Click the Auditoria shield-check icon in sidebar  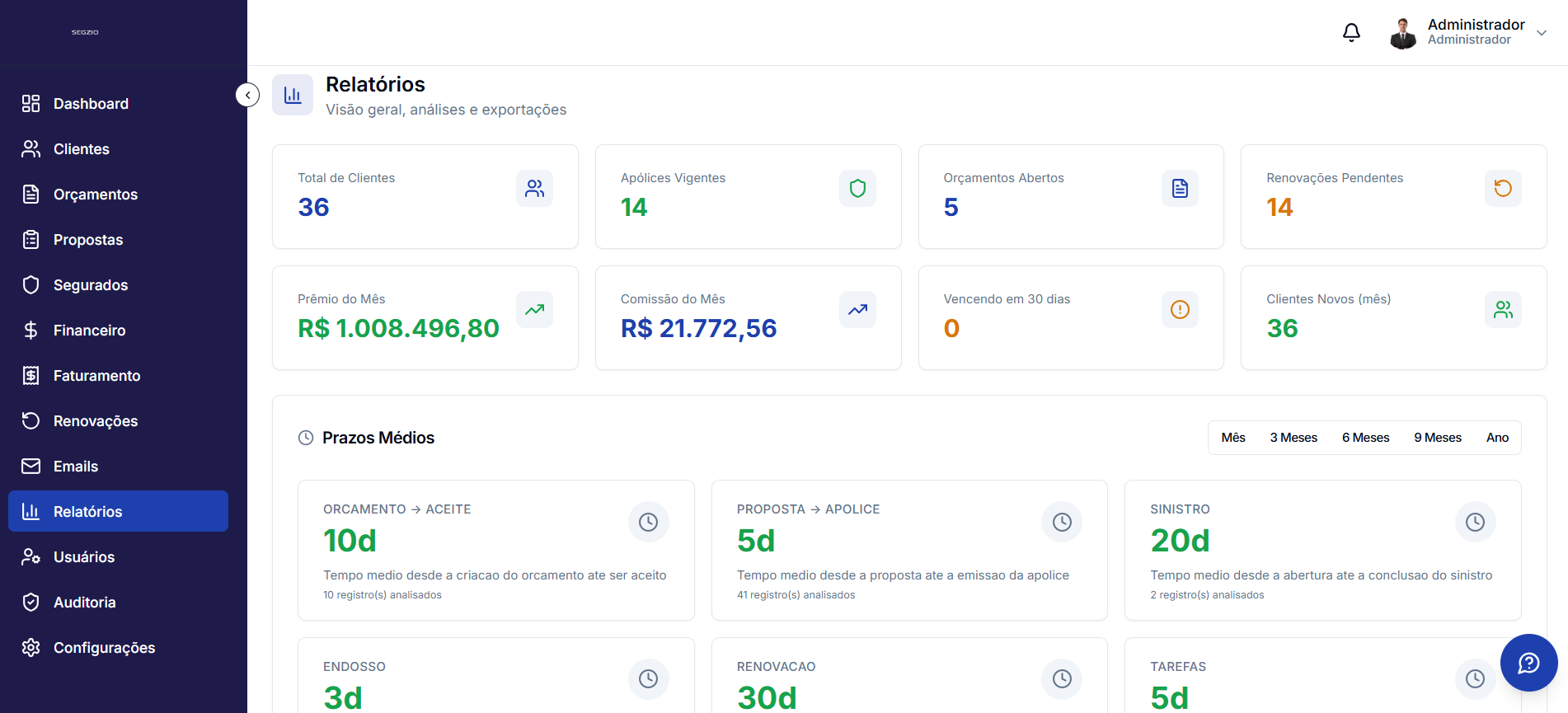[x=31, y=602]
